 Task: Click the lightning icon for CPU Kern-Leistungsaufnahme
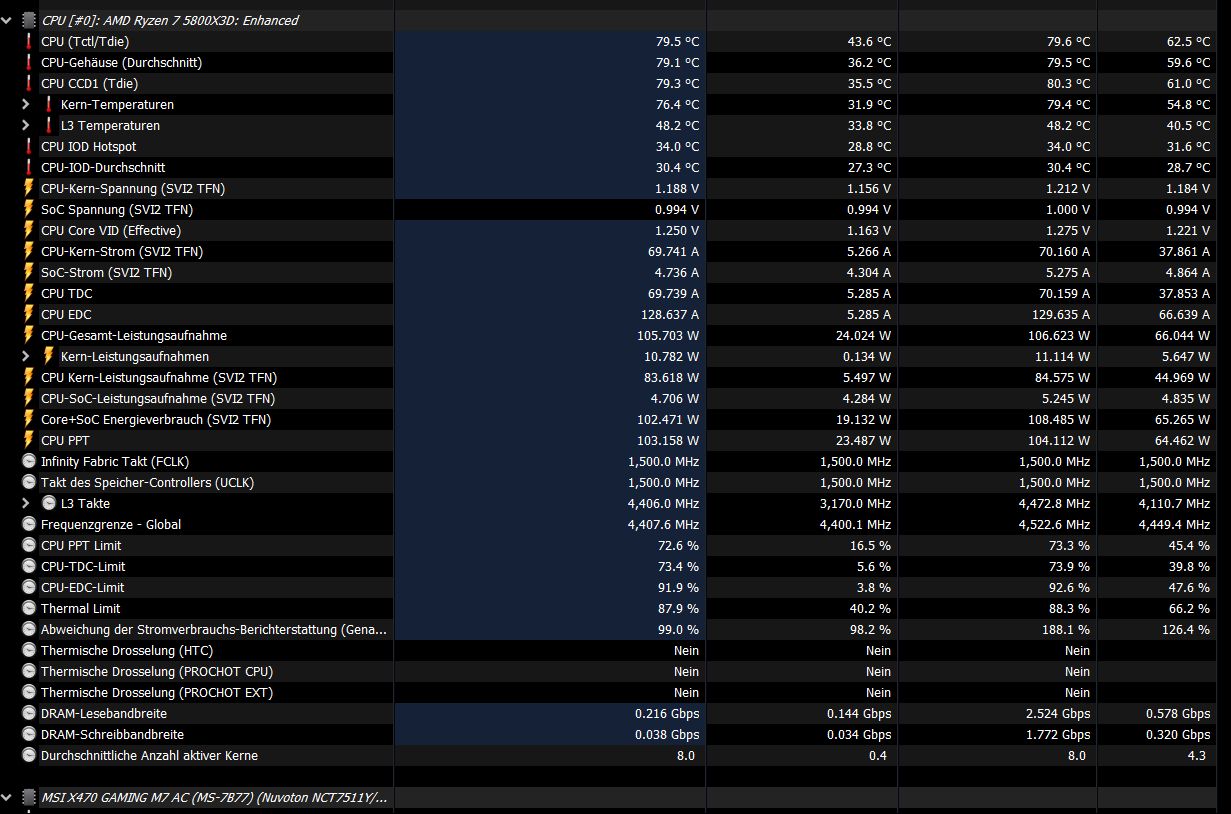28,377
